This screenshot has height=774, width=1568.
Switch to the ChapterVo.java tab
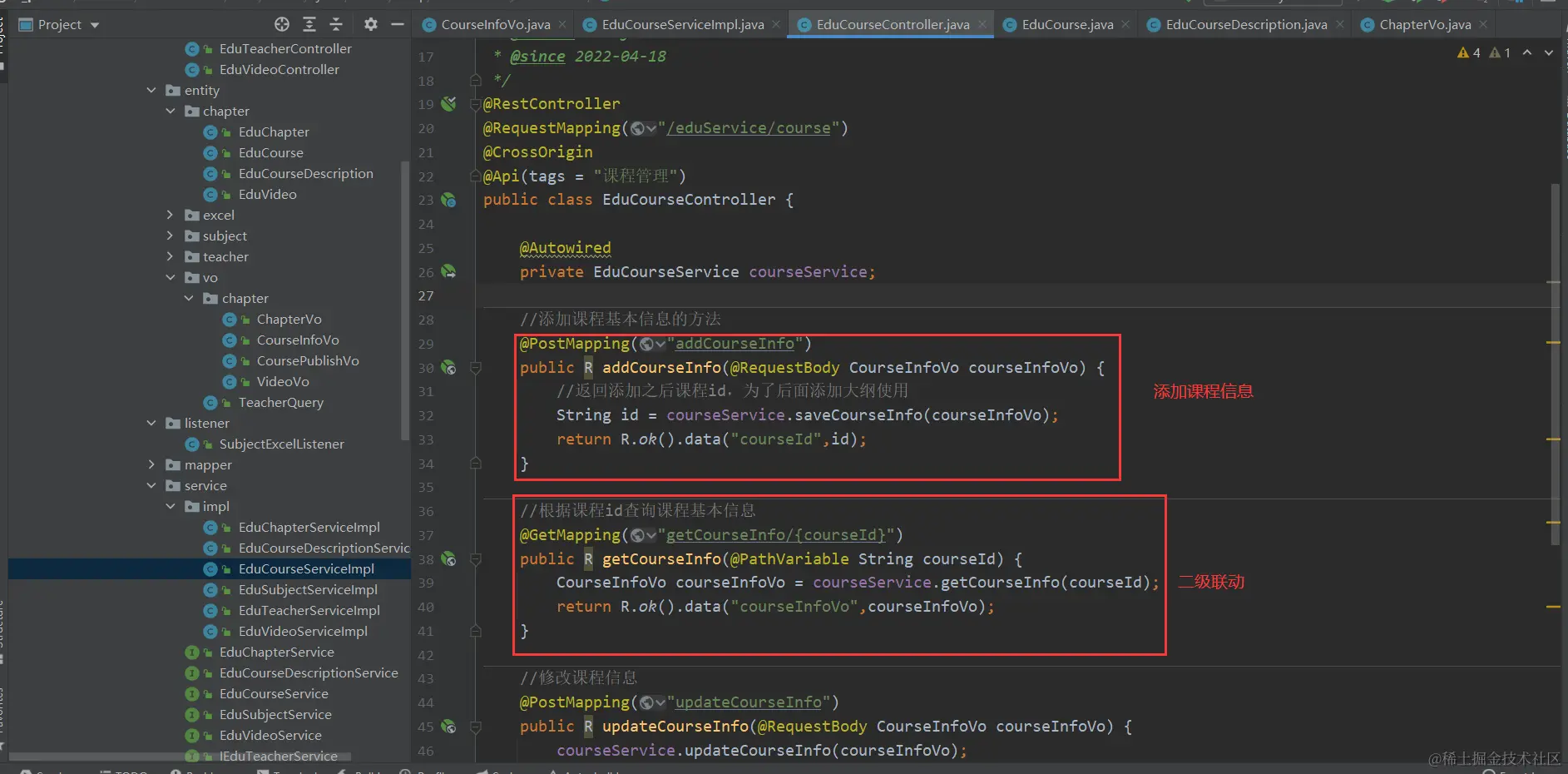[x=1425, y=25]
